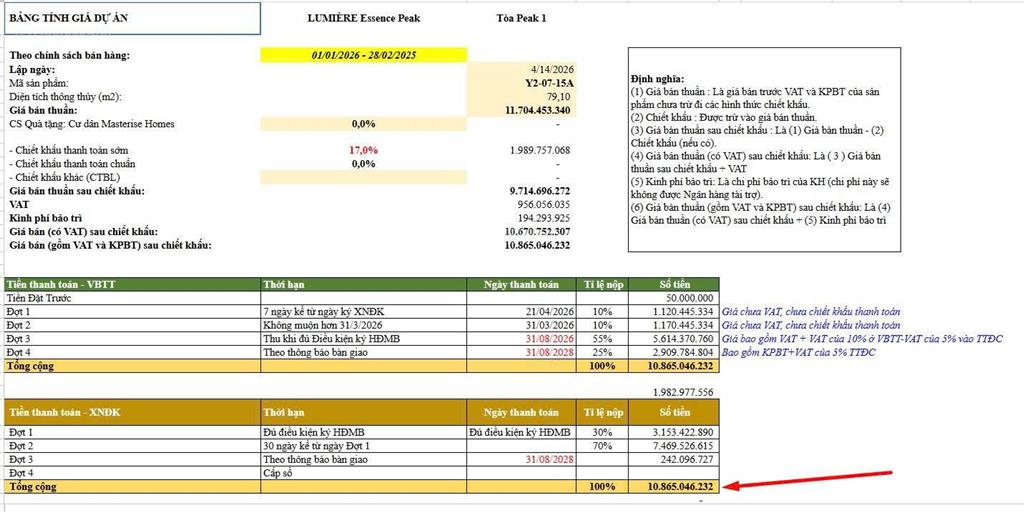Click the 25% ratio cell
The image size is (1024, 512).
point(602,353)
